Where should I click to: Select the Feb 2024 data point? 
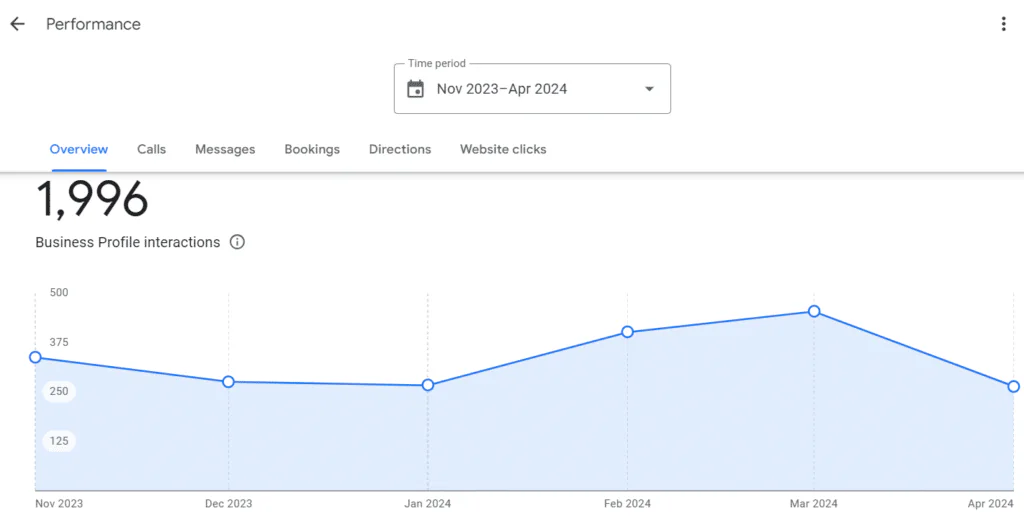tap(627, 332)
